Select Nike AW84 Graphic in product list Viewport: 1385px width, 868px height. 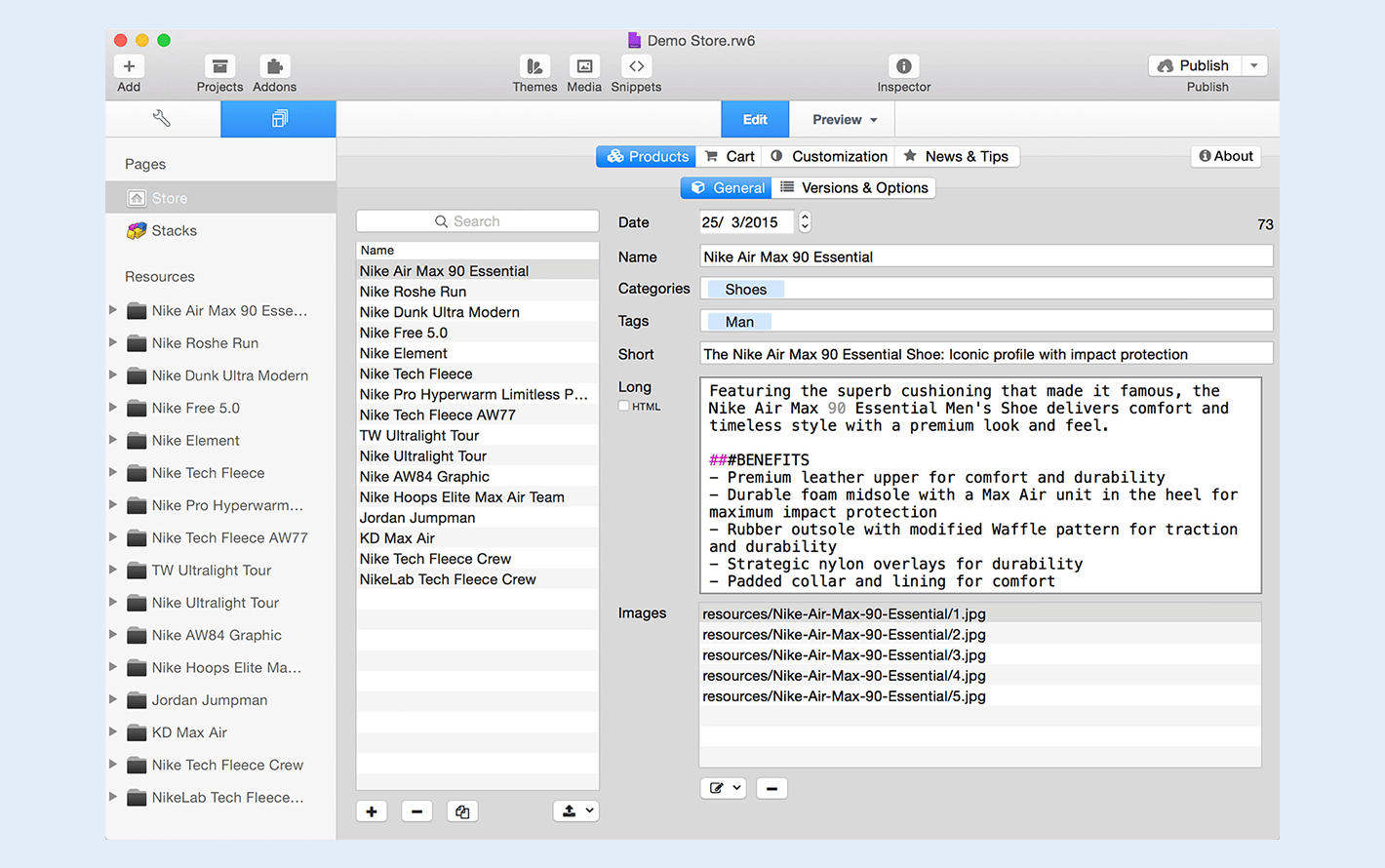477,476
